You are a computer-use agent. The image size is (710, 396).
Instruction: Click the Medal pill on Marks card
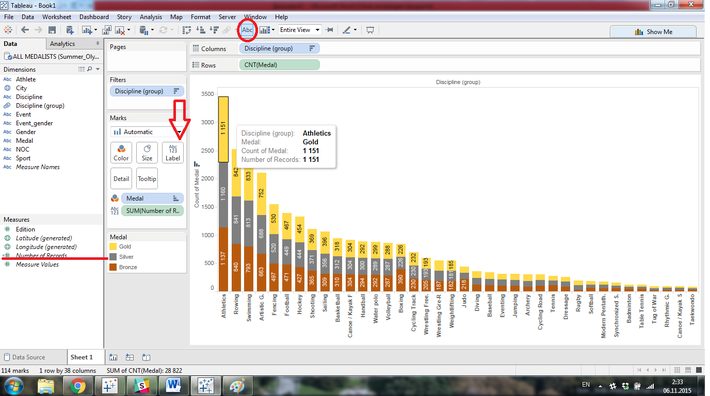tap(152, 198)
